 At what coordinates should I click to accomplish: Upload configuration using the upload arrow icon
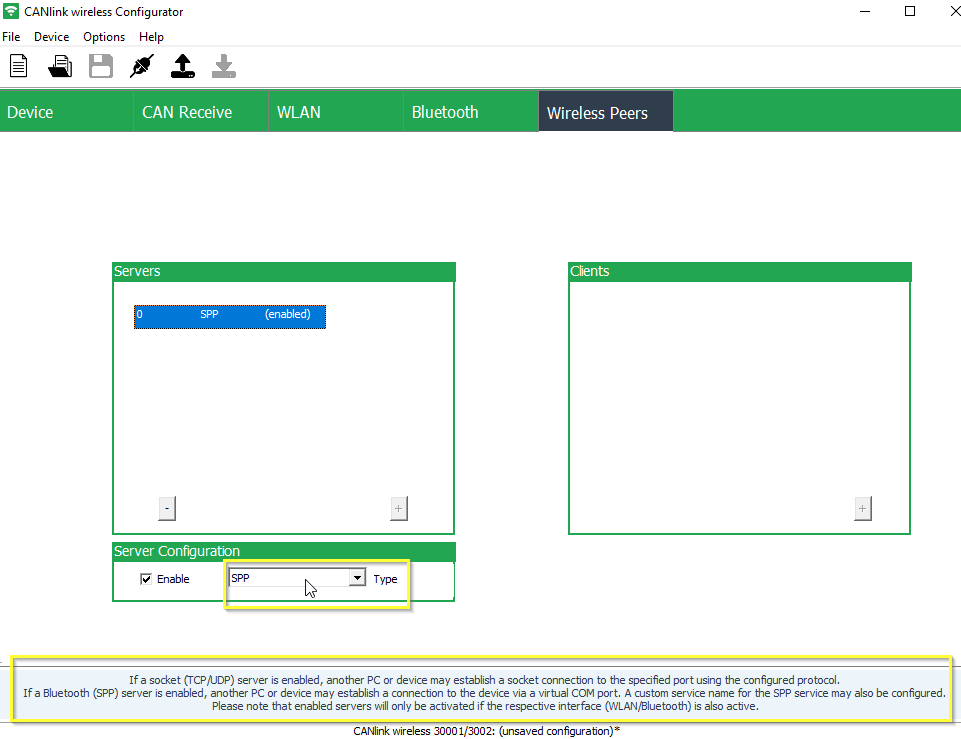point(182,66)
